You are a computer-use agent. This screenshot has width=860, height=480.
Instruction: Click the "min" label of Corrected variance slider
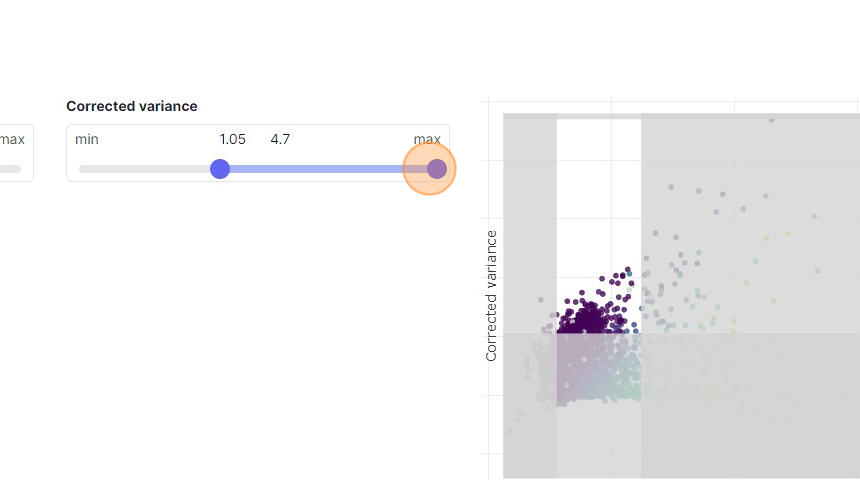coord(87,139)
